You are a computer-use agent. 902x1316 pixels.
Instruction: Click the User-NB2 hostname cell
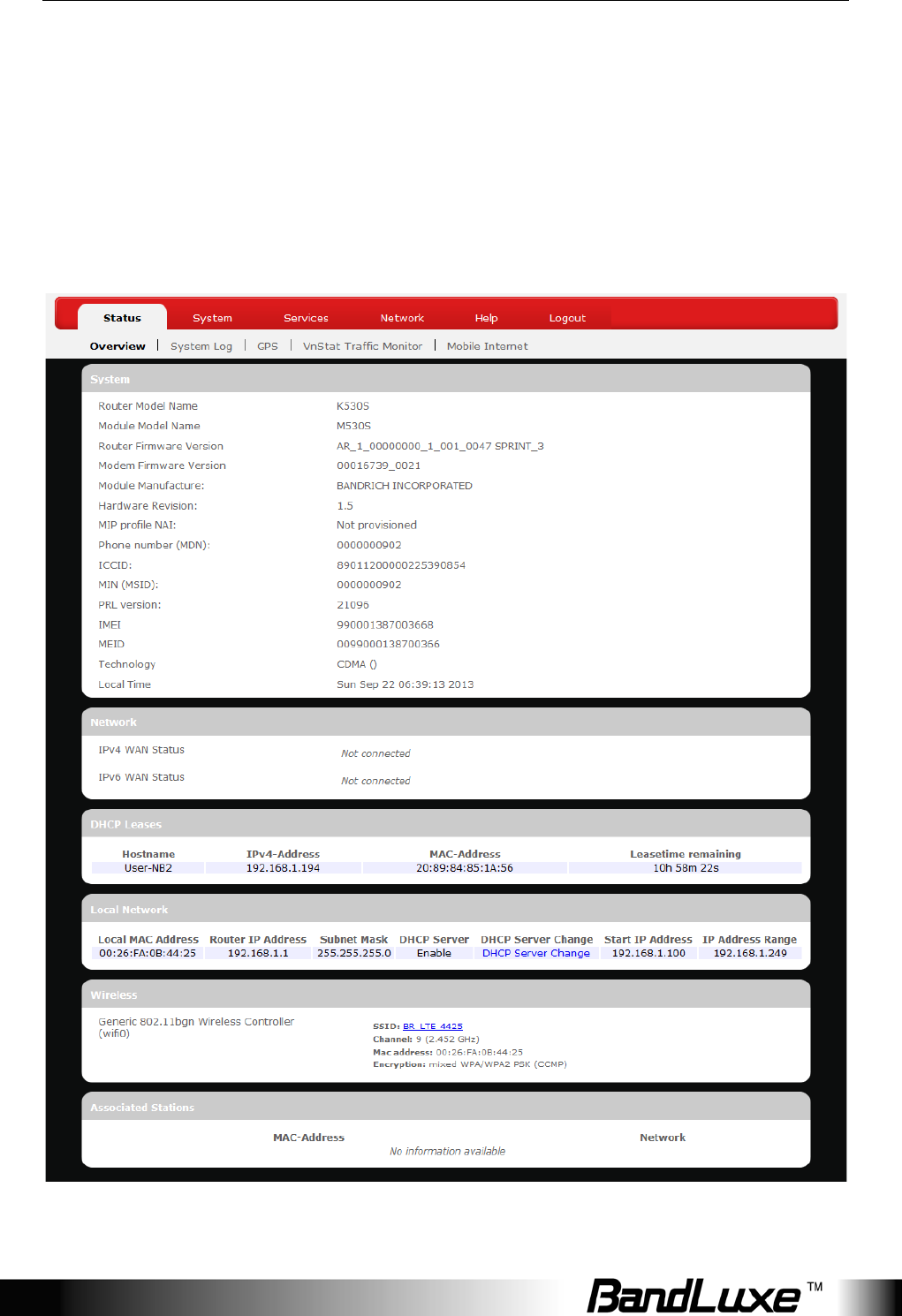[x=148, y=868]
